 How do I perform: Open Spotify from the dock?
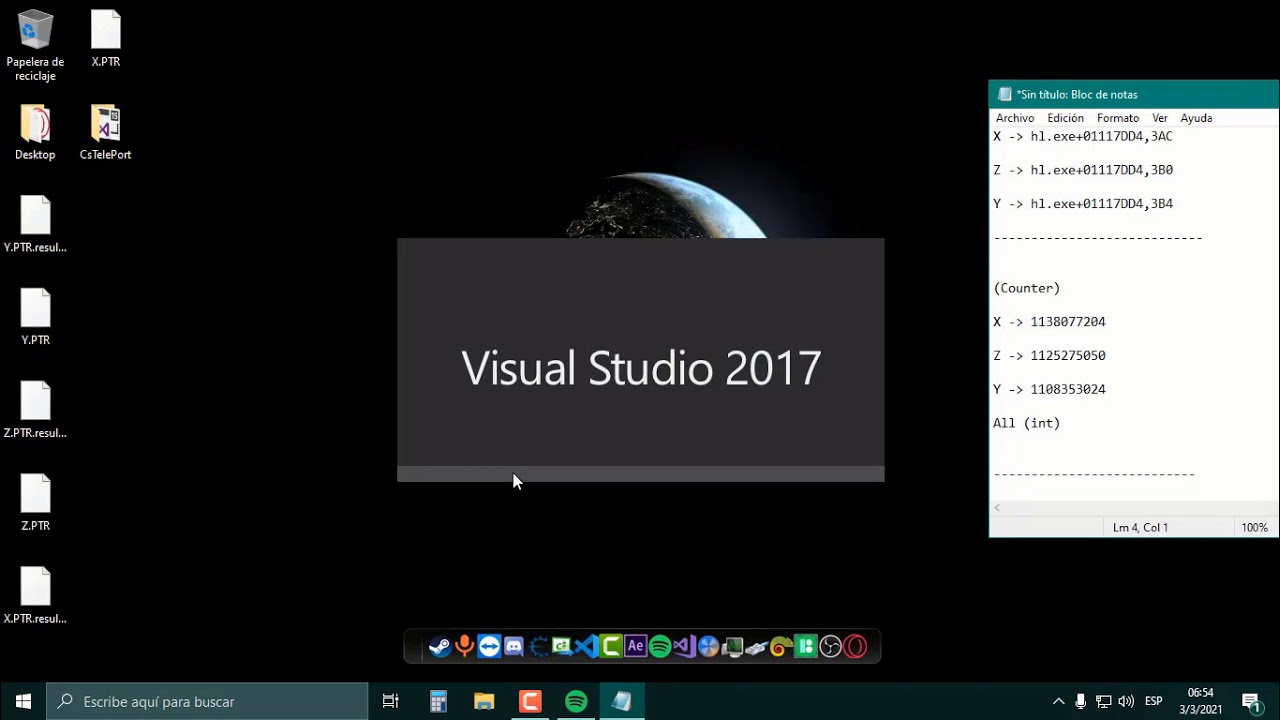(x=660, y=647)
